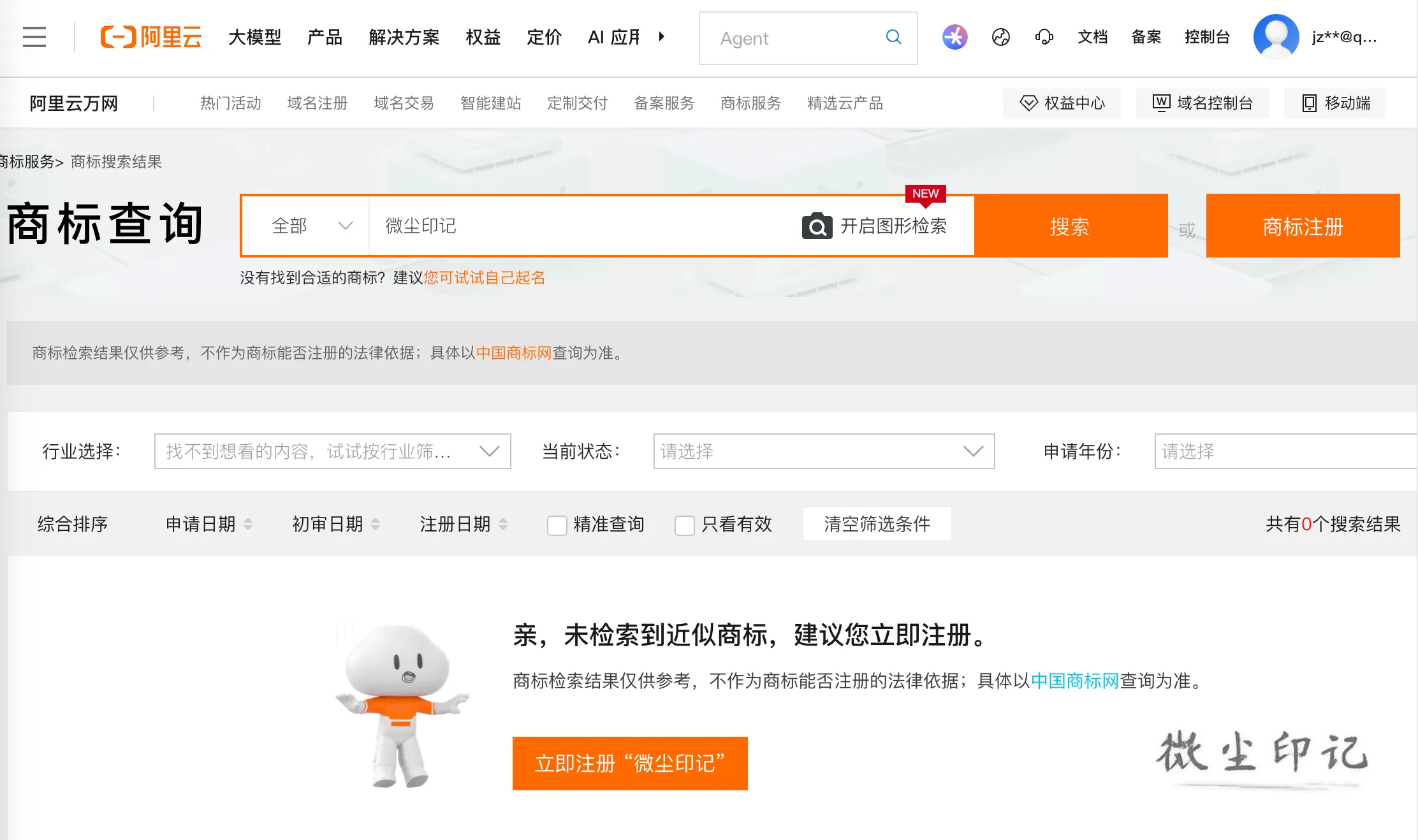The width and height of the screenshot is (1418, 840).
Task: Click the W icon beside 域名控制台
Action: pyautogui.click(x=1161, y=103)
